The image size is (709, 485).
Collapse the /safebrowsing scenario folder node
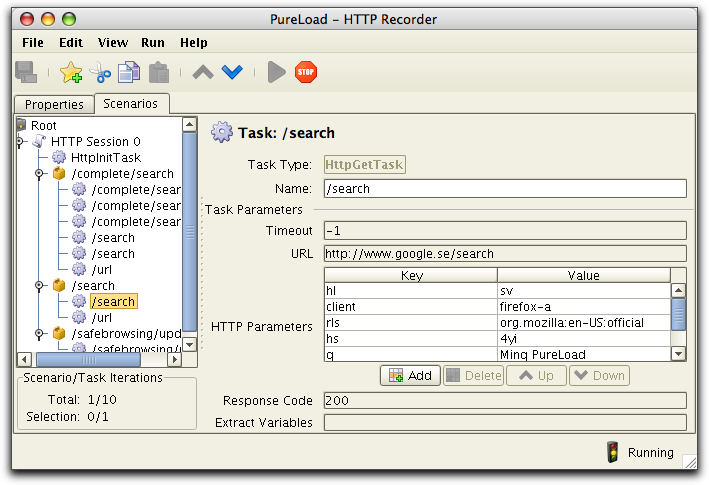pos(39,334)
